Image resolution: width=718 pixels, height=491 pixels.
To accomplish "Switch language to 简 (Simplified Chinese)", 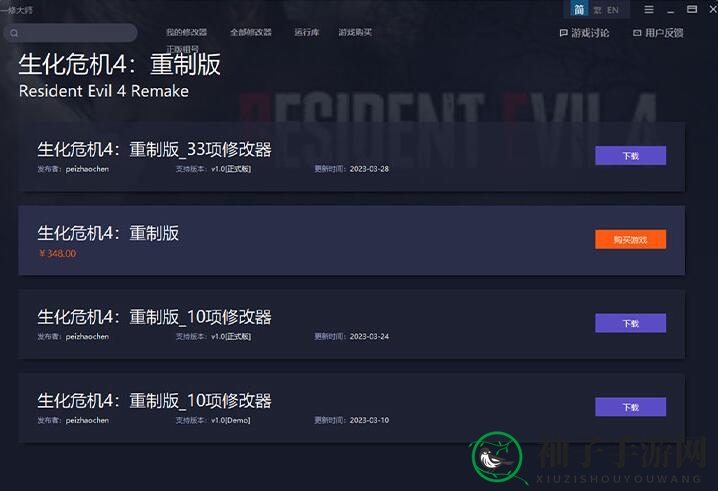I will click(579, 9).
